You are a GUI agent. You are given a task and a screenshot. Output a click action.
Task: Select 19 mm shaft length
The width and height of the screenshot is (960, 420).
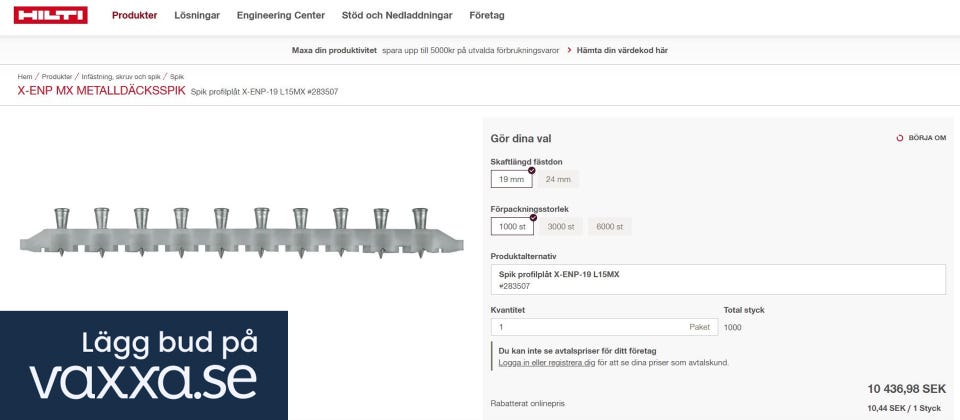click(x=512, y=179)
